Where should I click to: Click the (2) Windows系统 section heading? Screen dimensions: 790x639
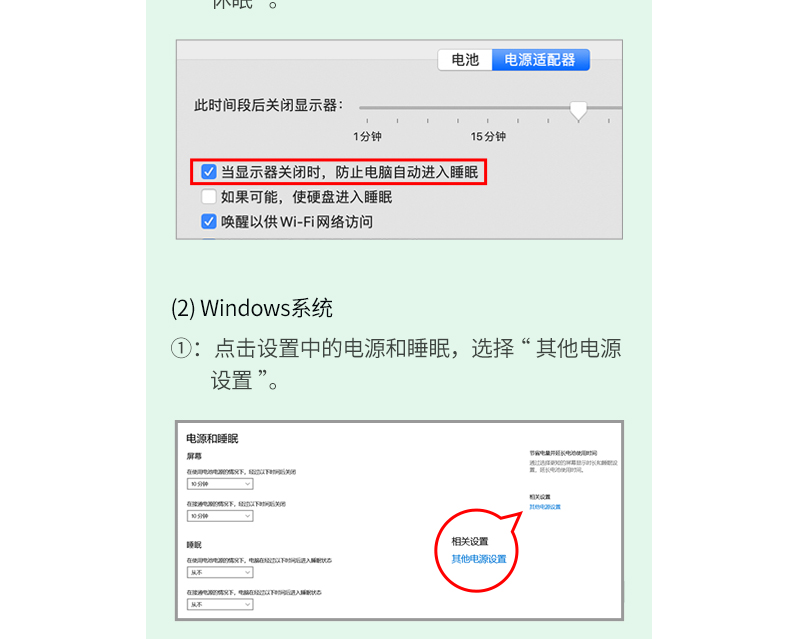[252, 308]
